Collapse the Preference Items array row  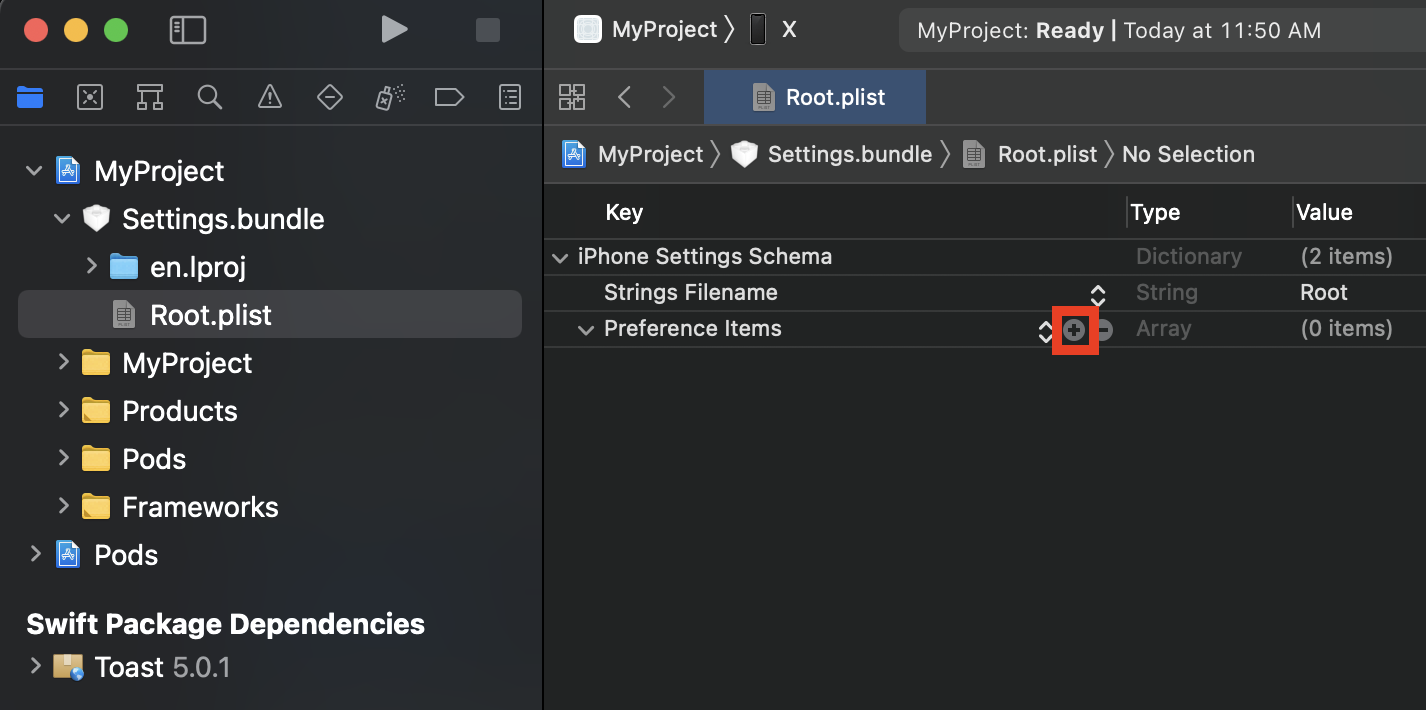[x=586, y=329]
